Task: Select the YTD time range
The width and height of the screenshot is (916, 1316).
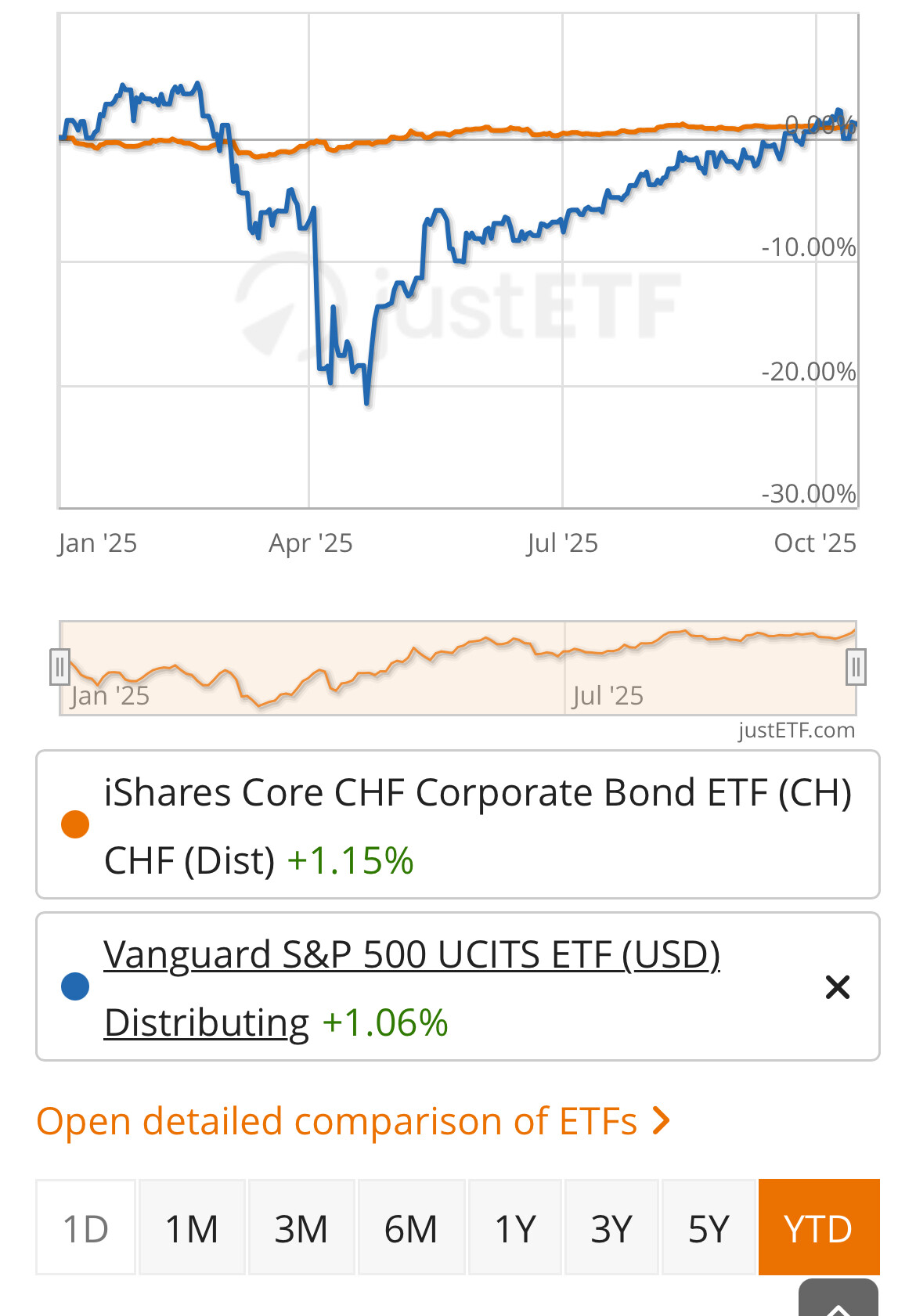Action: pyautogui.click(x=818, y=1228)
